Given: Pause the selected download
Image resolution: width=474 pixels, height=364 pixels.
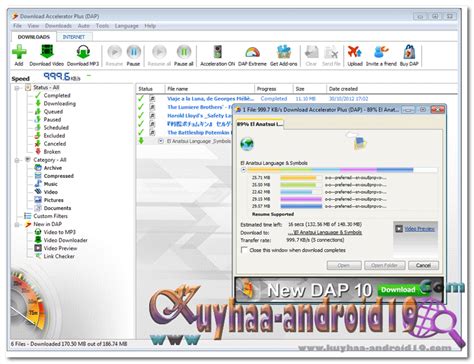Looking at the screenshot, I should (x=133, y=52).
